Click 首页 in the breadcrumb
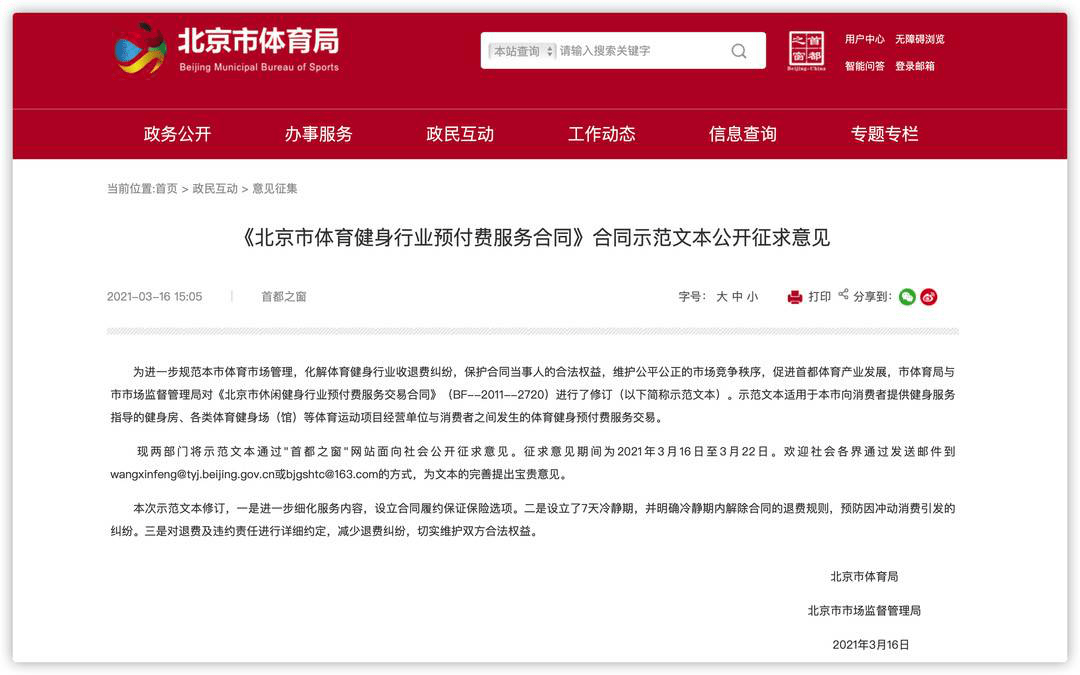The width and height of the screenshot is (1080, 675). pyautogui.click(x=166, y=189)
